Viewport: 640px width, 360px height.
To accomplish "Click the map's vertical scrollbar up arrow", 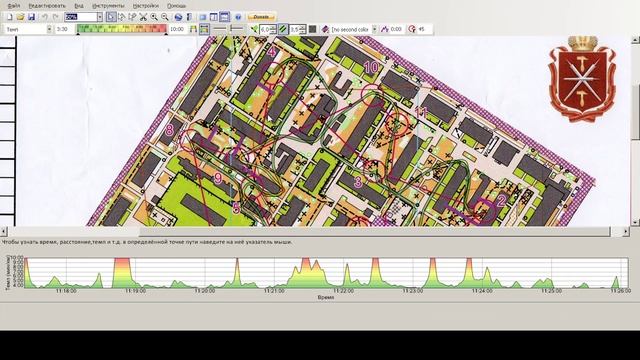I will [x=635, y=40].
